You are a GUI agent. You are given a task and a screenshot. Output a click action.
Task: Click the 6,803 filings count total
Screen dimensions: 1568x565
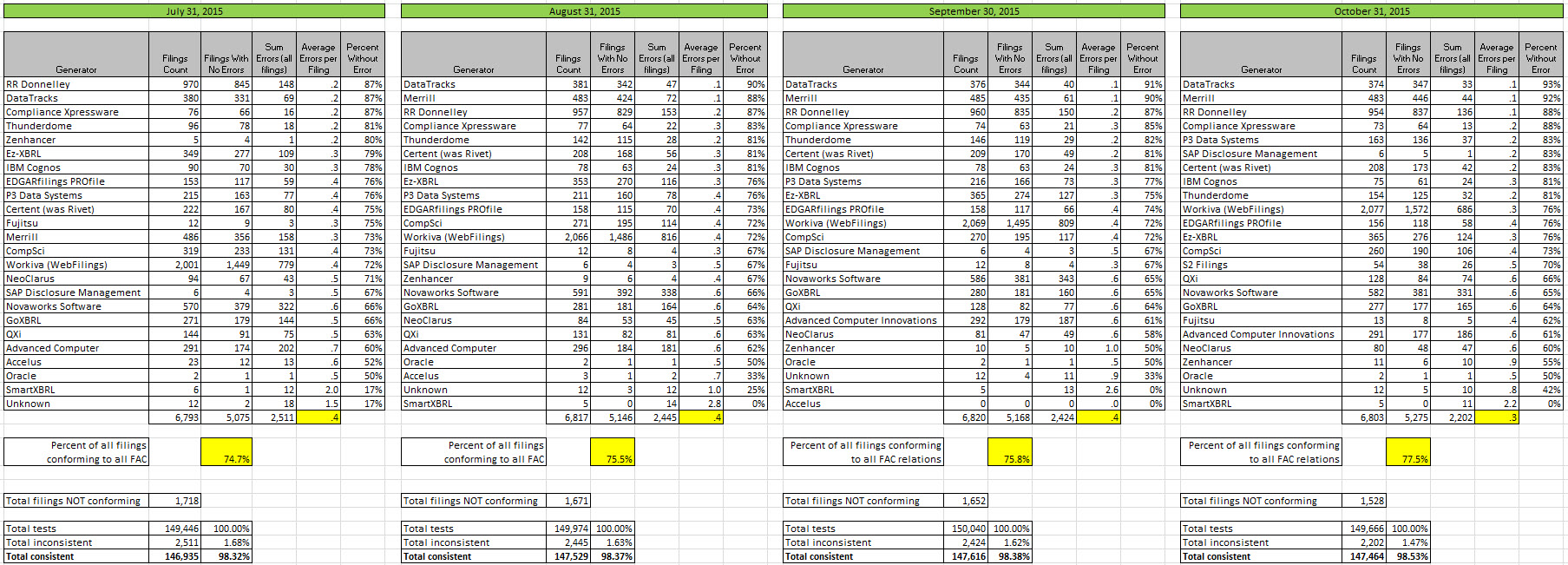1364,417
